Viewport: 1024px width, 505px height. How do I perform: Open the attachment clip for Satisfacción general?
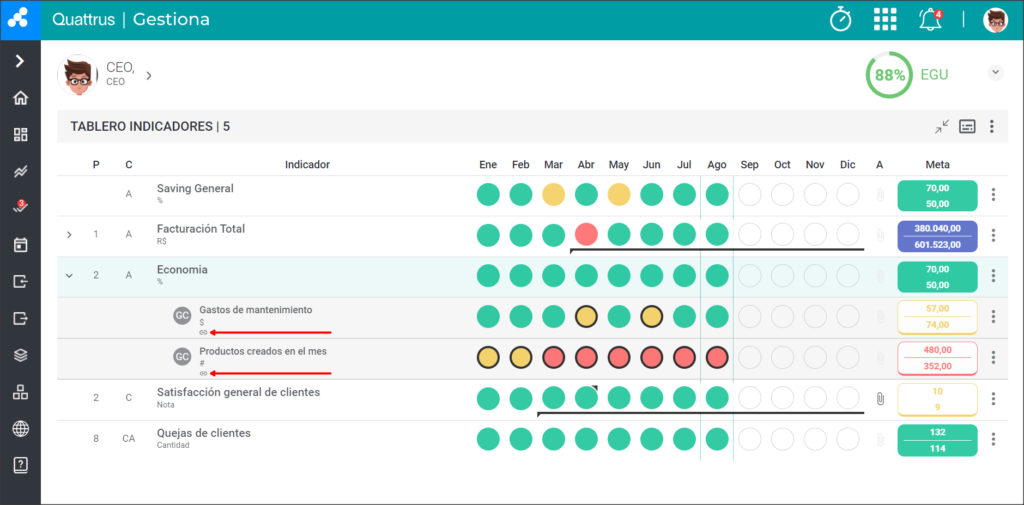coord(880,399)
